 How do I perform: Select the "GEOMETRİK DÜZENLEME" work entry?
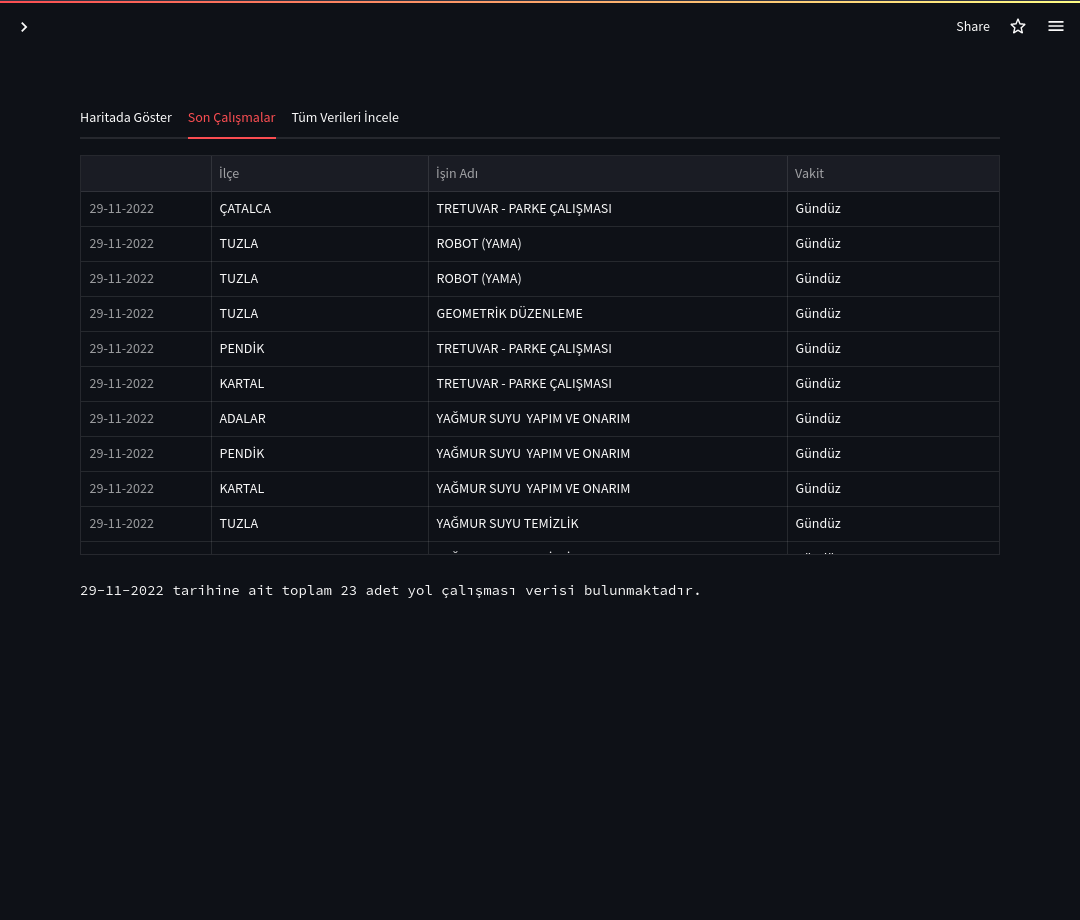(x=509, y=313)
